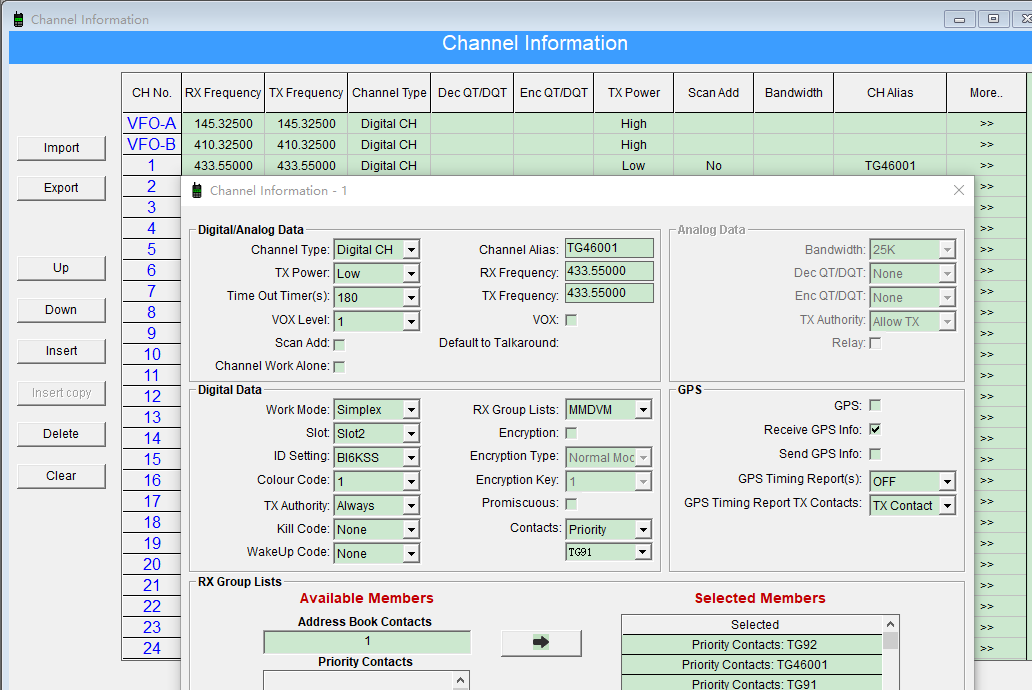Expand the Slot dropdown

click(x=411, y=434)
